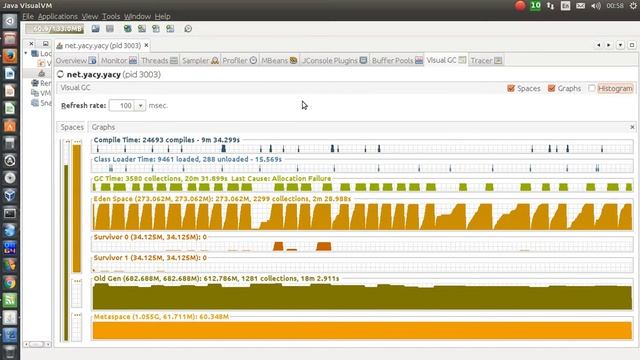Uncheck the Graphs checkbox
This screenshot has height=360, width=640.
tap(551, 88)
